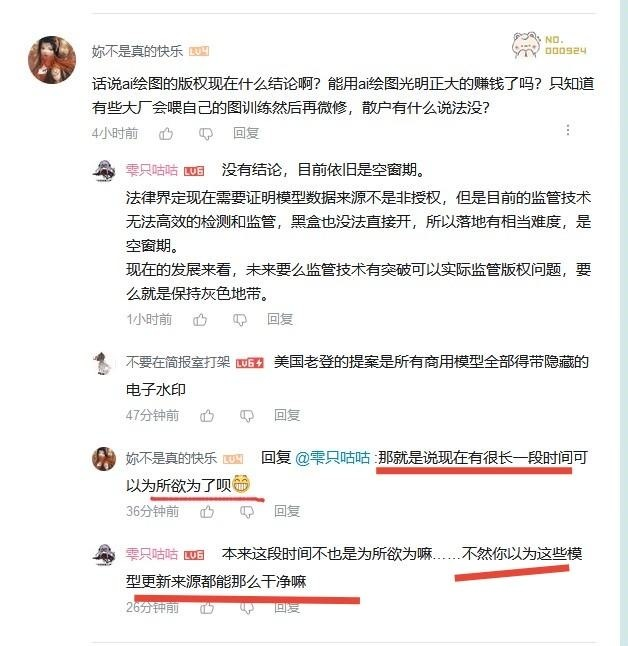Open the three-dot more options menu

[x=568, y=130]
